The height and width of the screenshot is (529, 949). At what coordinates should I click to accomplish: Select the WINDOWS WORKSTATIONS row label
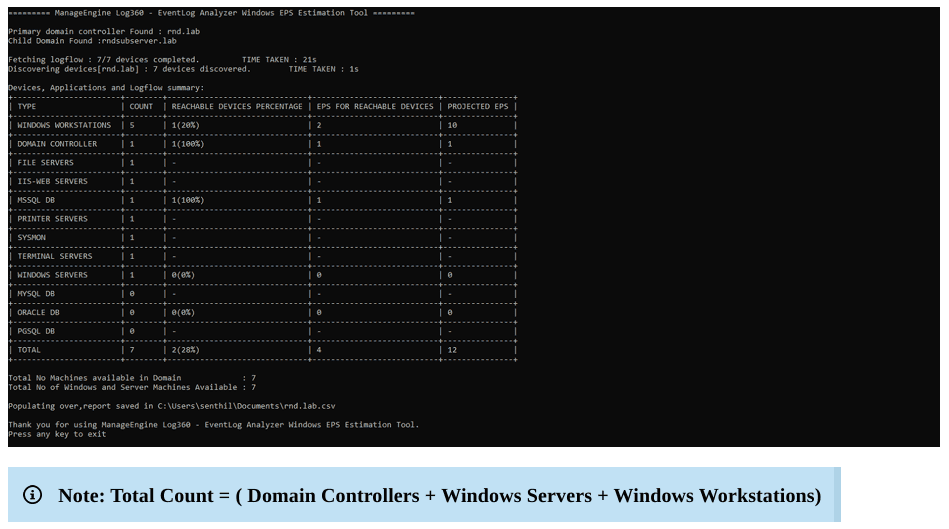pos(64,125)
